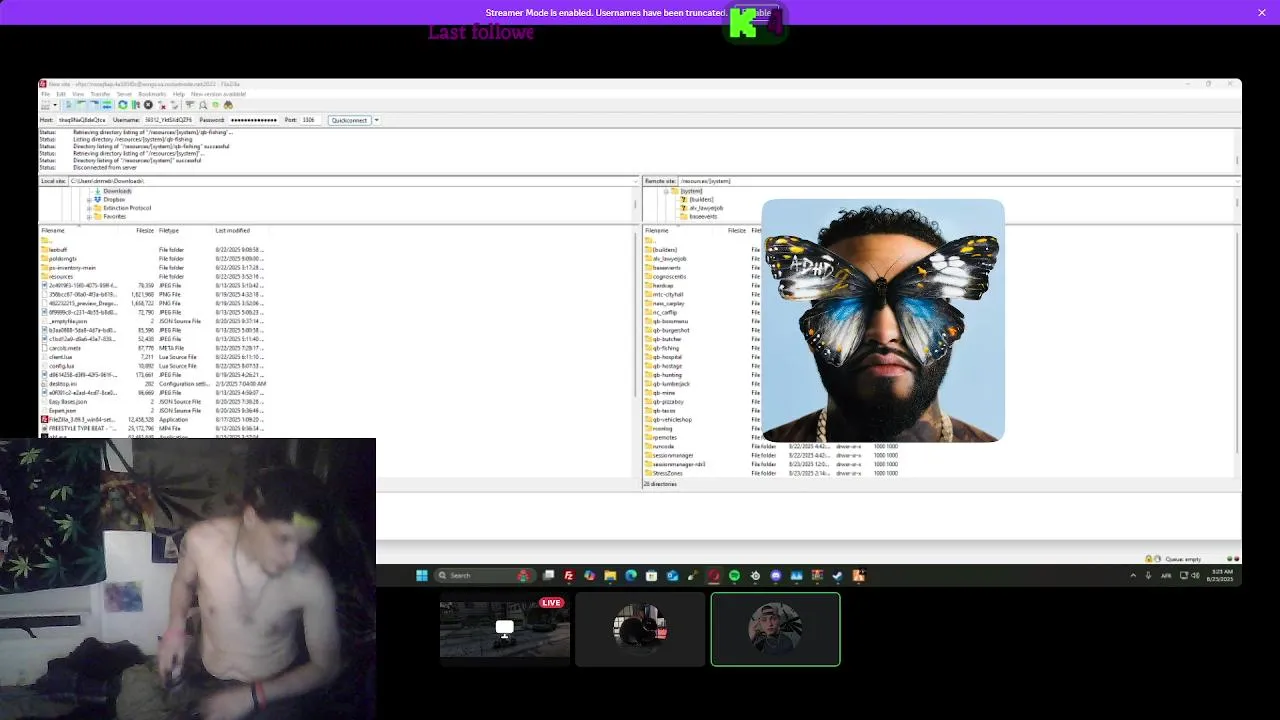The width and height of the screenshot is (1280, 720).
Task: Open the binoculars file search icon
Action: [228, 105]
